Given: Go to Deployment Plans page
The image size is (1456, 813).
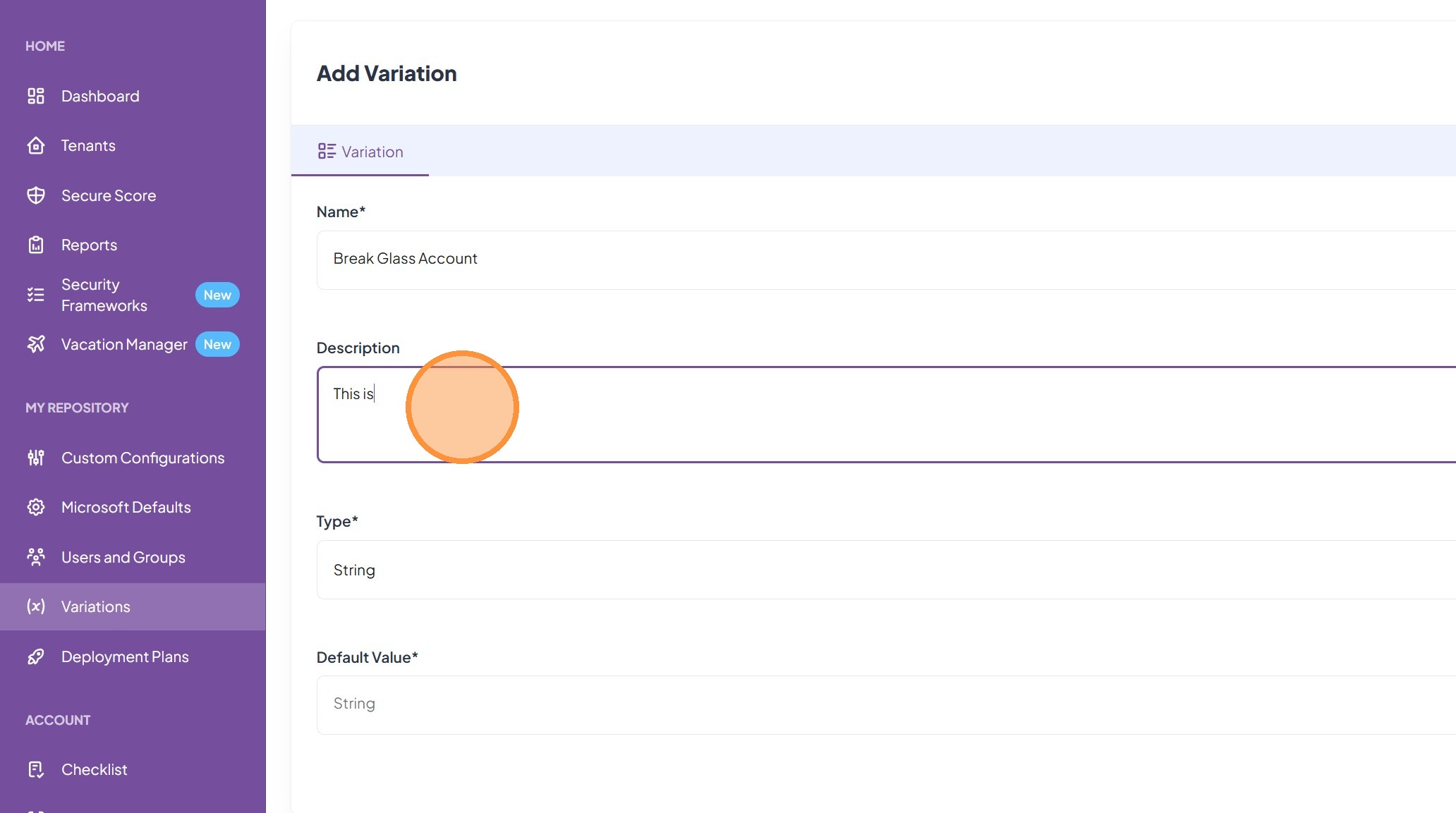Looking at the screenshot, I should (125, 656).
